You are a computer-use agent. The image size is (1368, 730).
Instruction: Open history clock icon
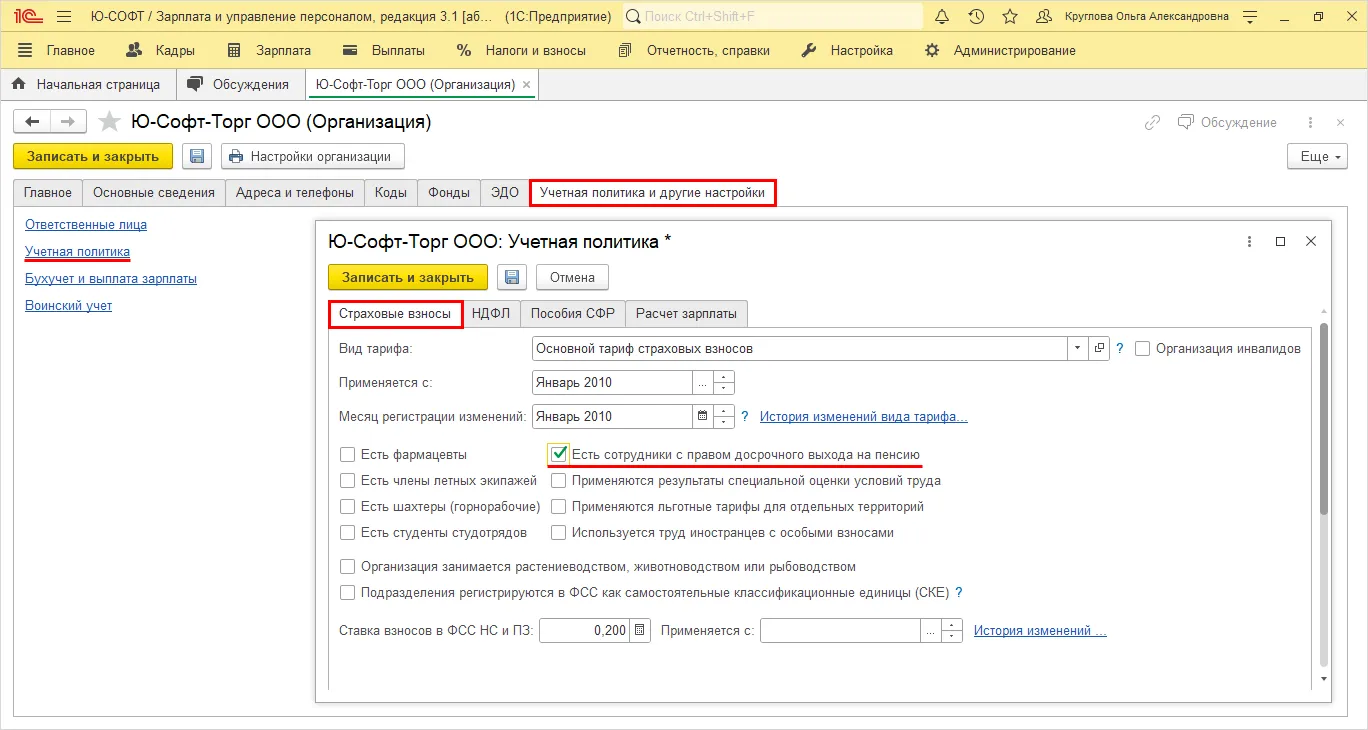tap(976, 16)
